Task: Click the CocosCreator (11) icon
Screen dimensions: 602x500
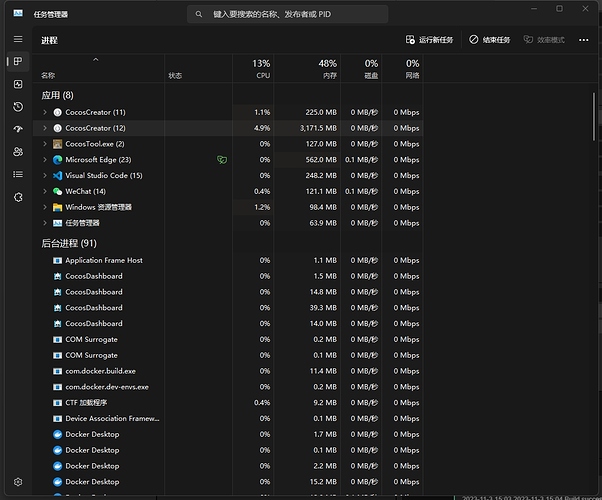Action: coord(58,113)
